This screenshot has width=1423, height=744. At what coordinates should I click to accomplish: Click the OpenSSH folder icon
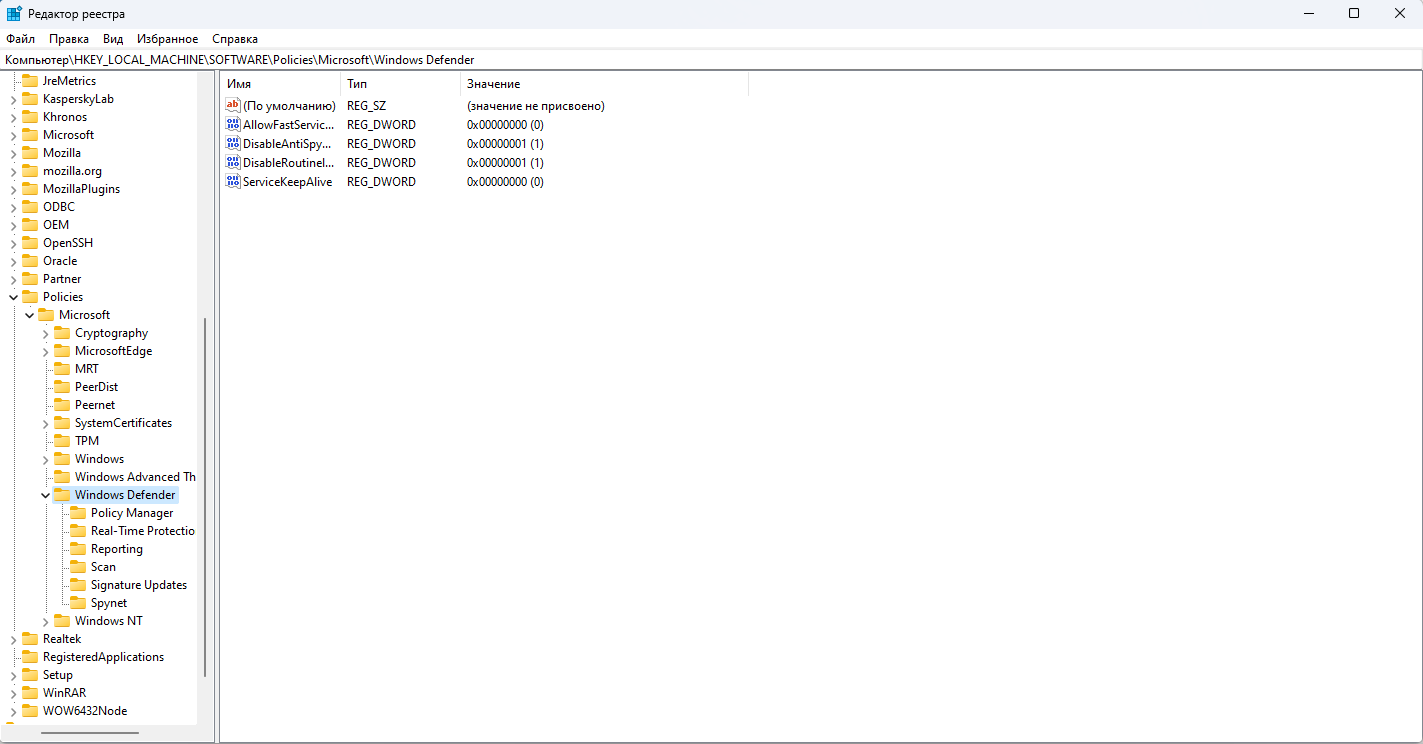tap(29, 242)
